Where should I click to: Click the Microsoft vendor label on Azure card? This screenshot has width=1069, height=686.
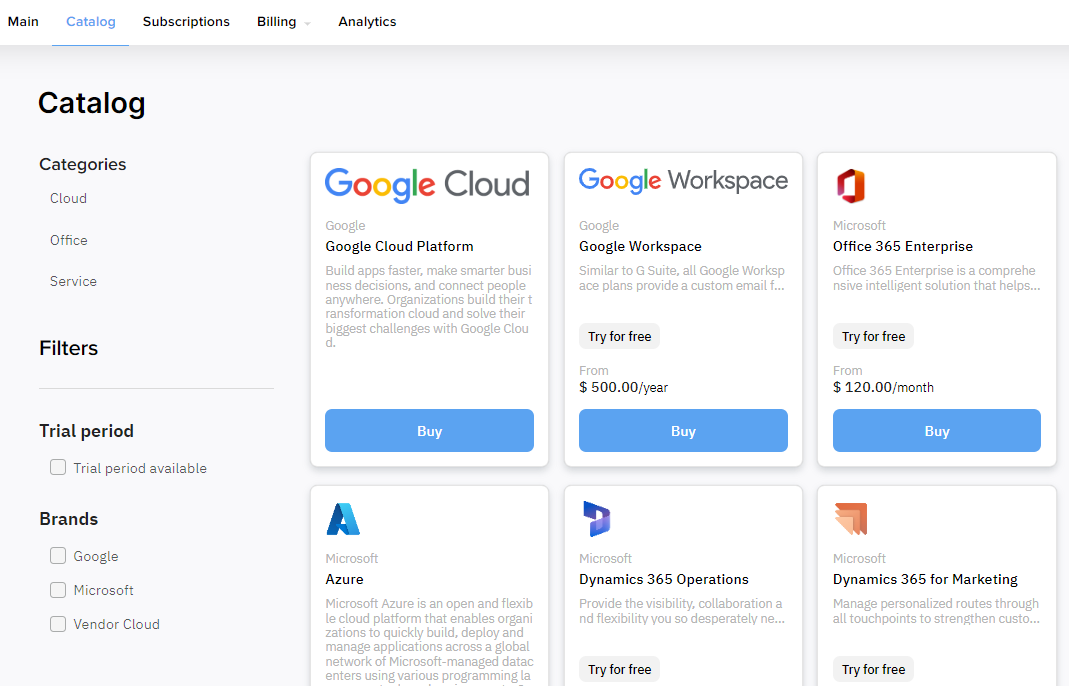pos(352,558)
